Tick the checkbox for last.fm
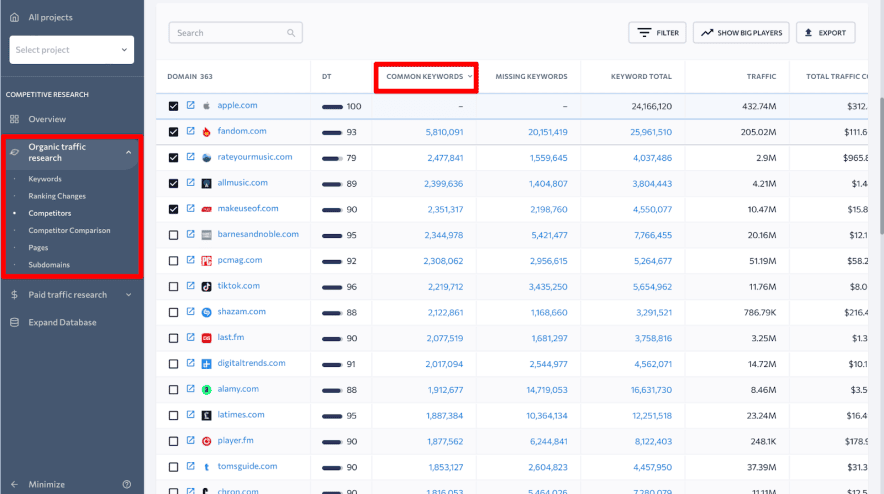 [174, 338]
